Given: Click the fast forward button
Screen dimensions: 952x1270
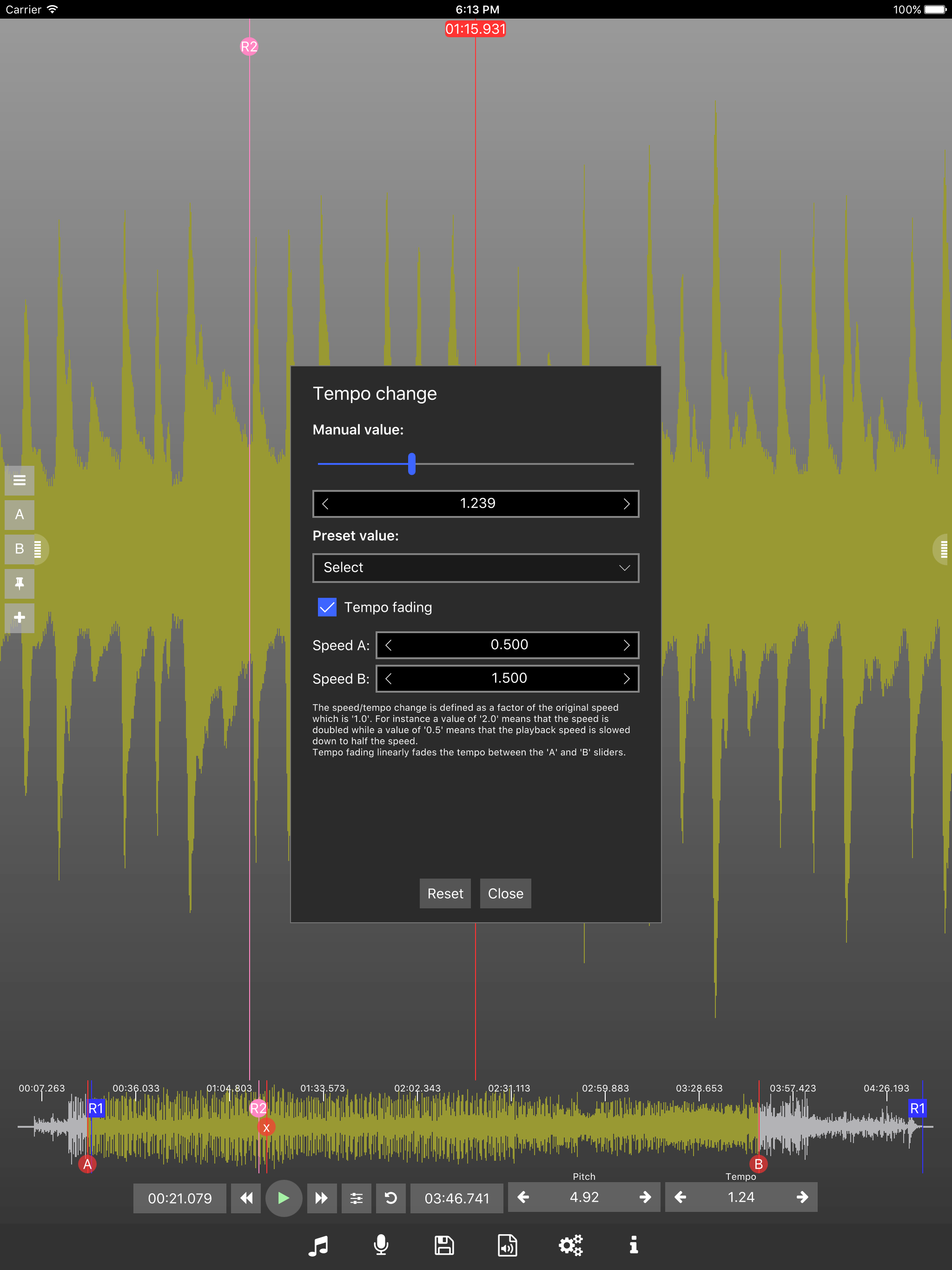Looking at the screenshot, I should point(322,1197).
